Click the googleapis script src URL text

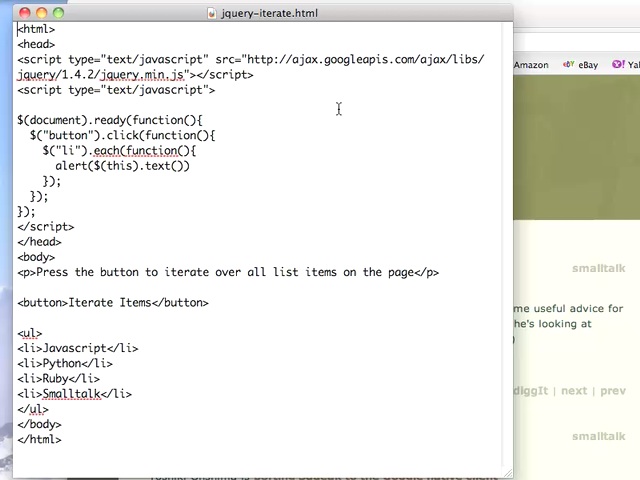pyautogui.click(x=365, y=60)
